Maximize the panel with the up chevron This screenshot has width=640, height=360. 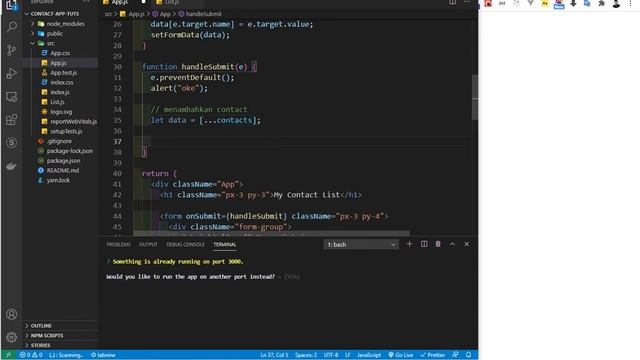452,244
